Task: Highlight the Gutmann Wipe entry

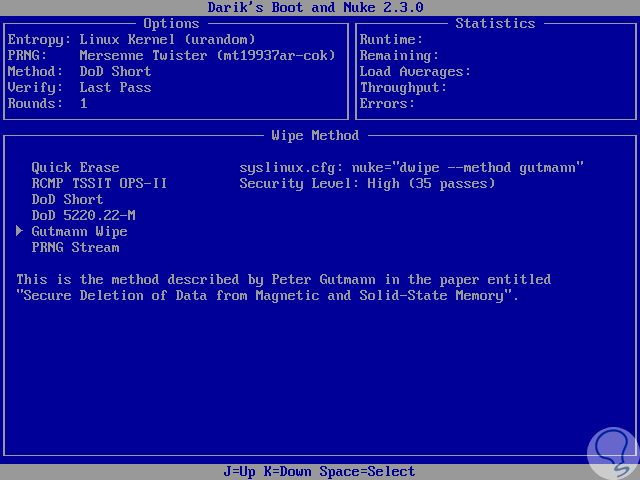Action: (79, 232)
